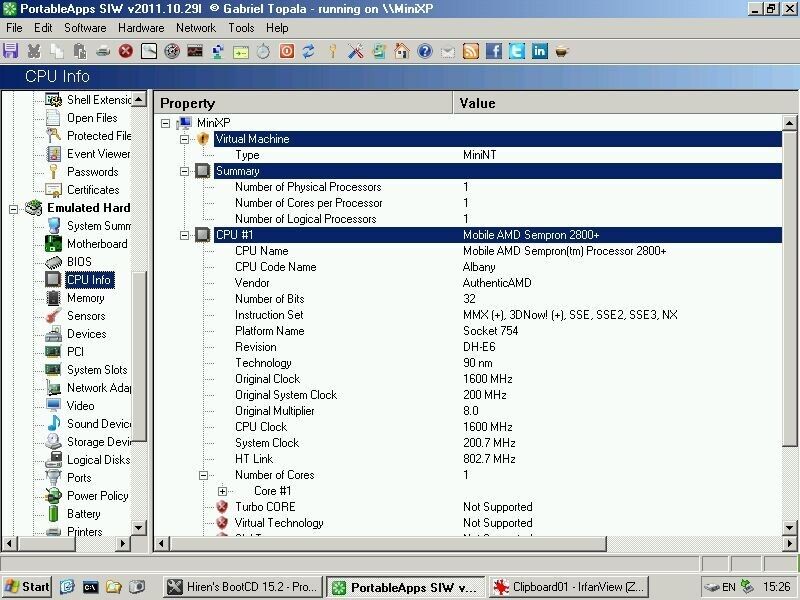Click the Property column header

tap(304, 103)
